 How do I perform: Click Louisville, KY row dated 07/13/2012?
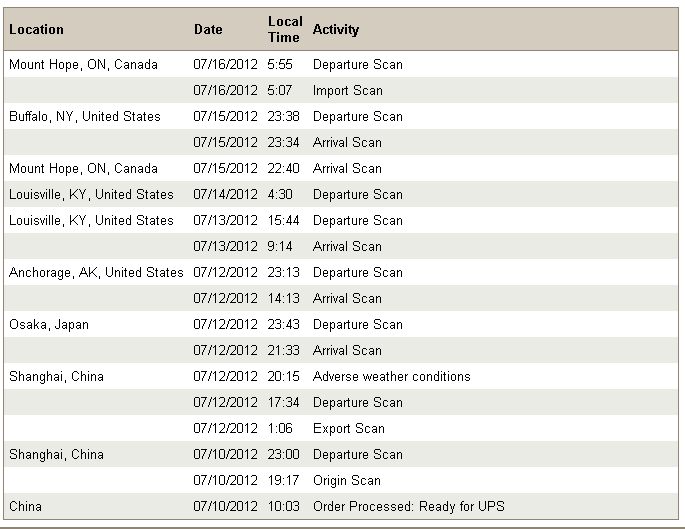pos(341,220)
